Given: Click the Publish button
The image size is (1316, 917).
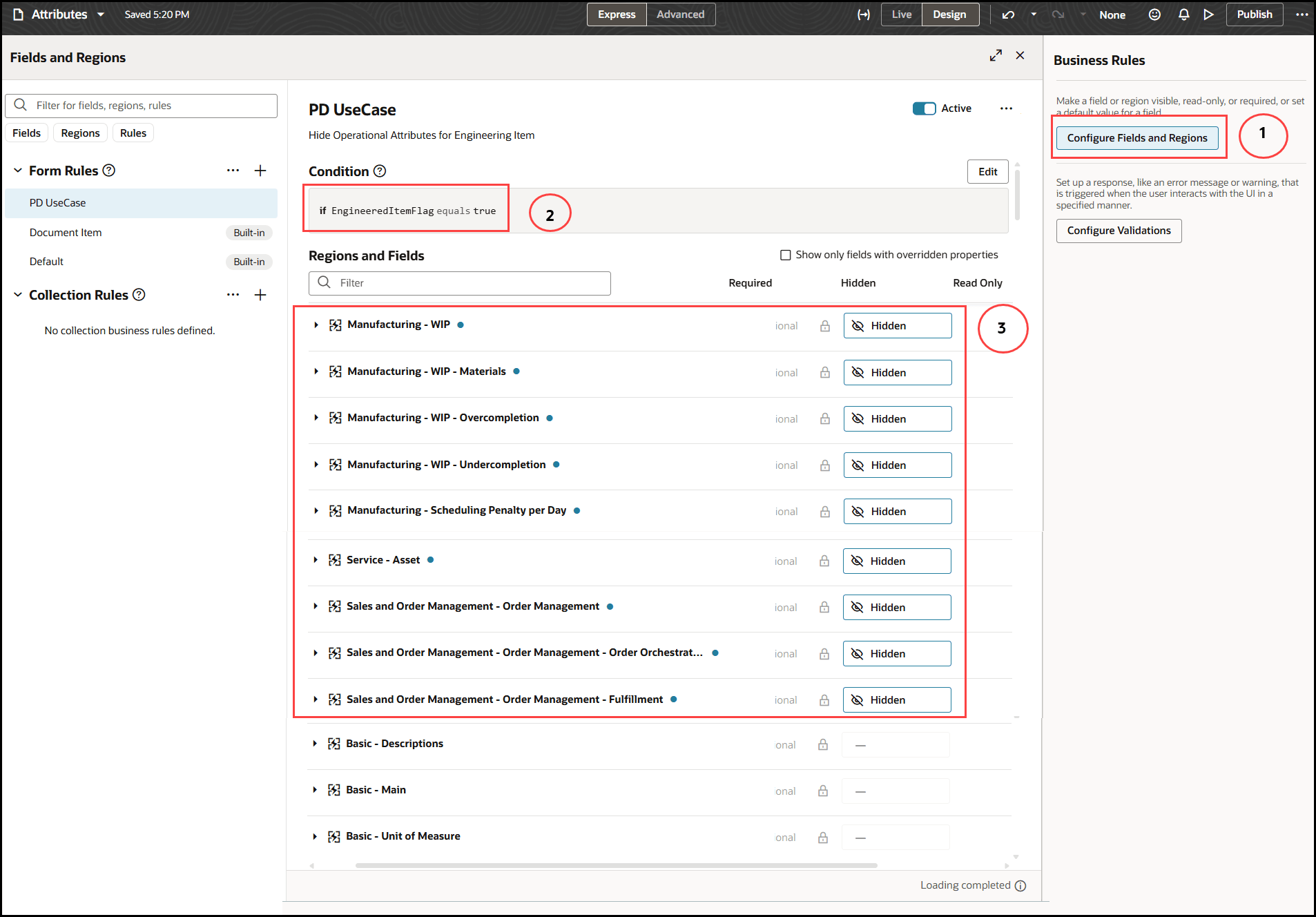Looking at the screenshot, I should pos(1254,15).
